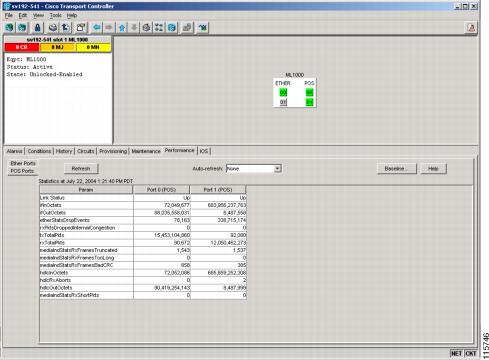489x360 pixels.
Task: Click the red CR alarm count box
Action: point(22,47)
